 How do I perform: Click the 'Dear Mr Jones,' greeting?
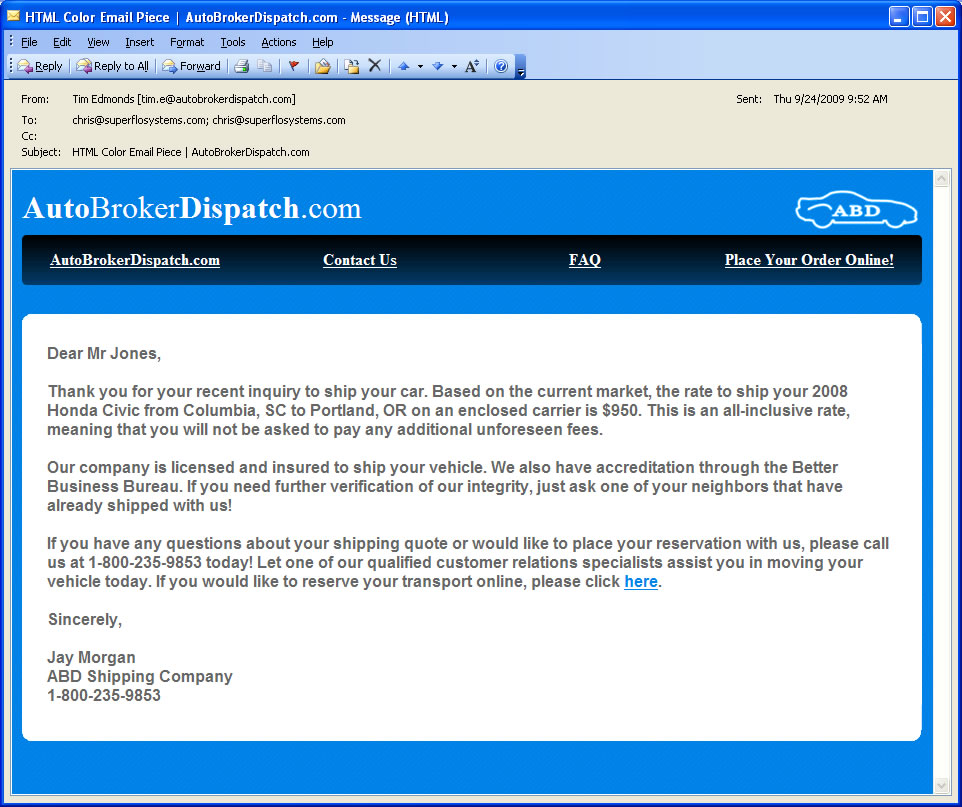[104, 353]
